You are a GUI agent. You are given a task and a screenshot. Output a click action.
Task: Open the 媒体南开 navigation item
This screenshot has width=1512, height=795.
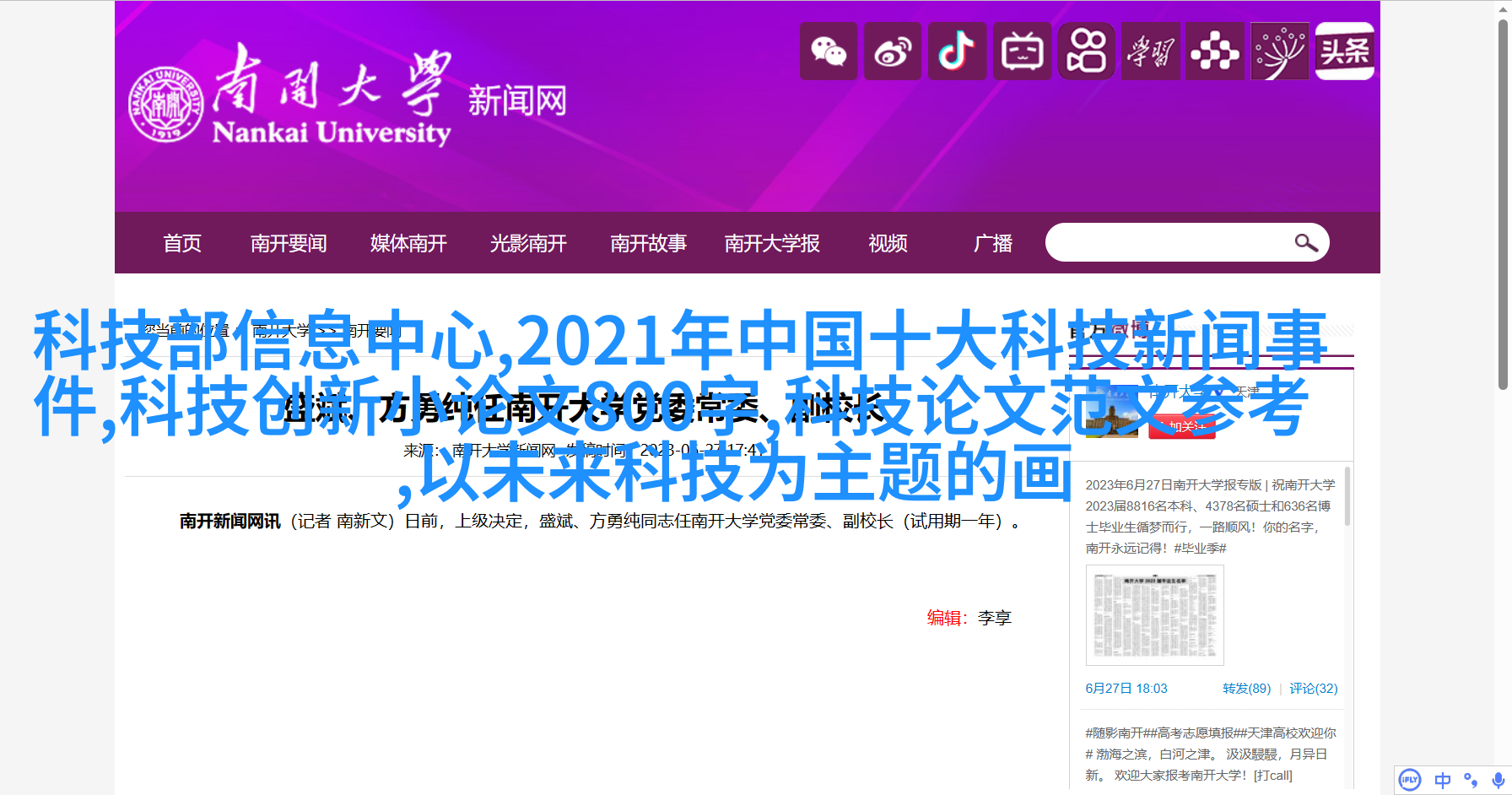coord(408,243)
